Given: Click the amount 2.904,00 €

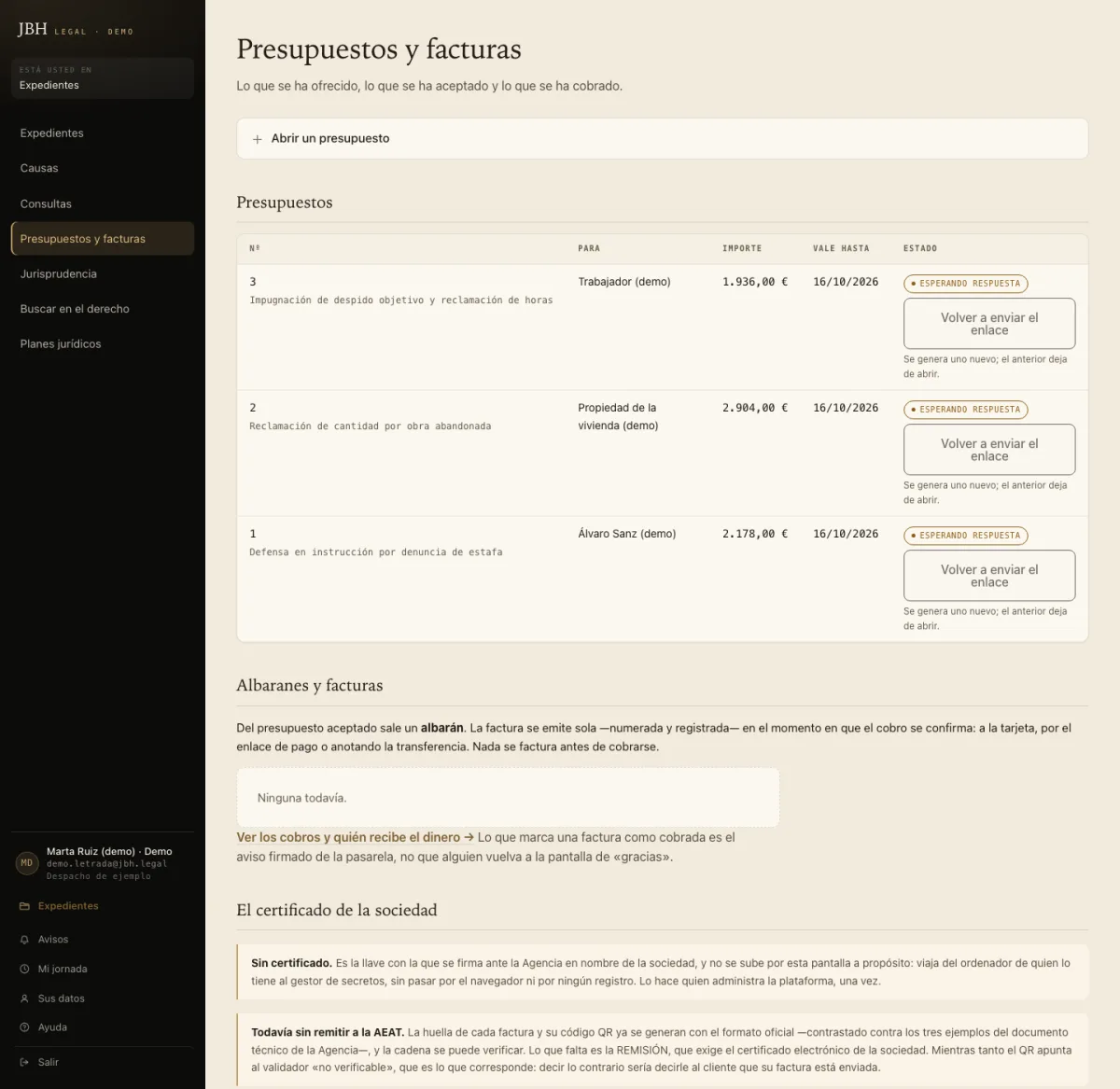Looking at the screenshot, I should point(755,408).
